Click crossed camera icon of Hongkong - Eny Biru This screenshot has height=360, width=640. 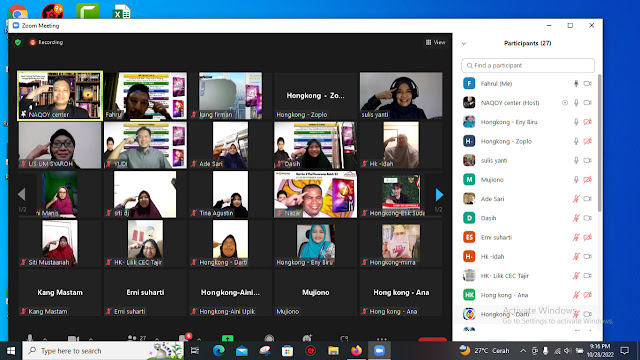click(587, 122)
